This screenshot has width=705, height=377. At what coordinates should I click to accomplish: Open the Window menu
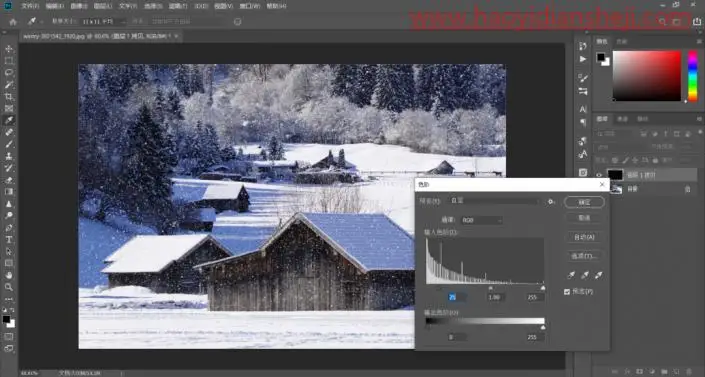(x=250, y=6)
